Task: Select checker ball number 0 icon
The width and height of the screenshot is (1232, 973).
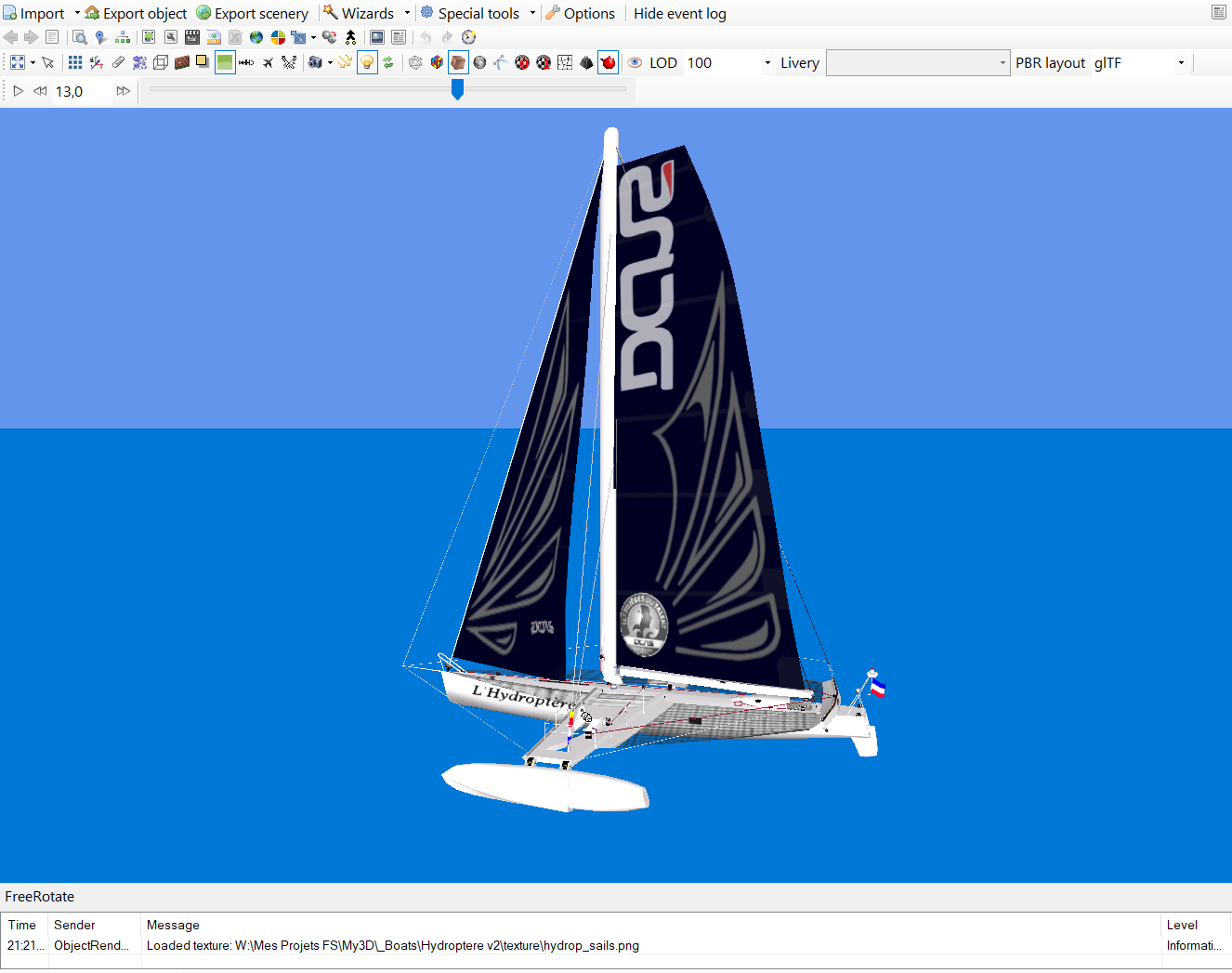Action: [x=522, y=62]
